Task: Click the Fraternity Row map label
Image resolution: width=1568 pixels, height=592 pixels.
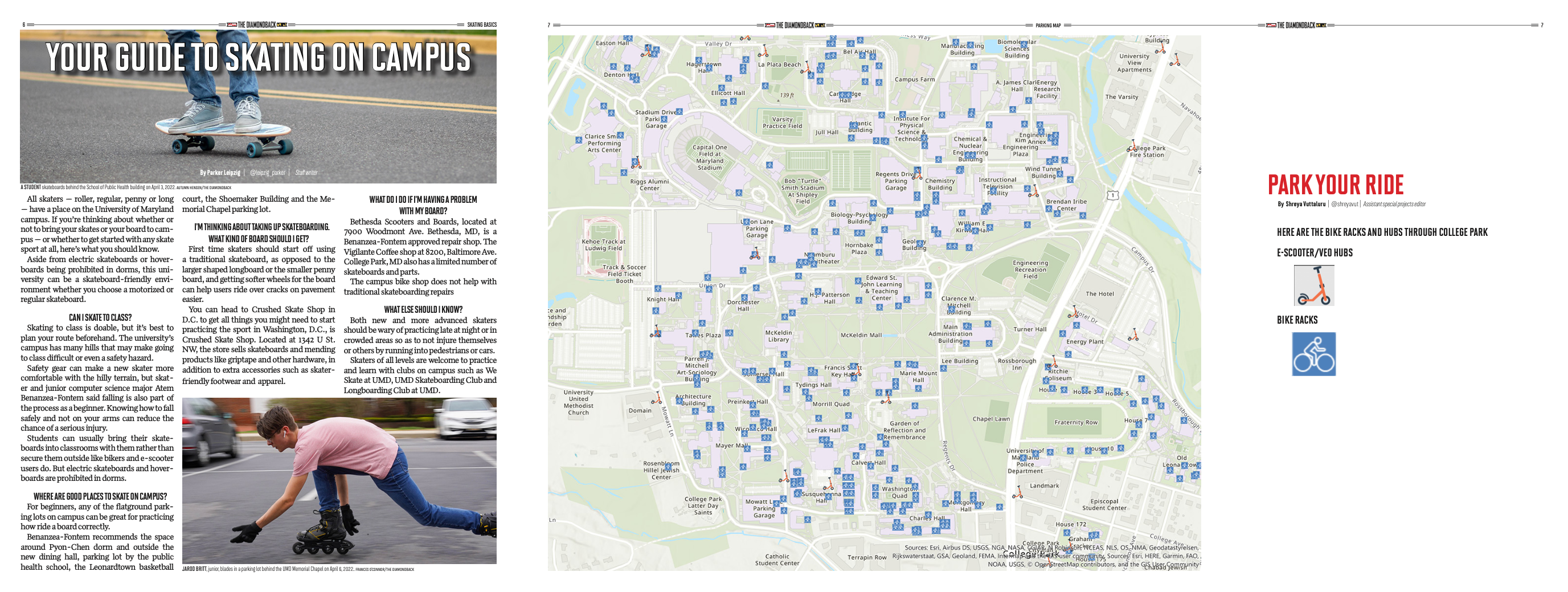Action: [1075, 422]
